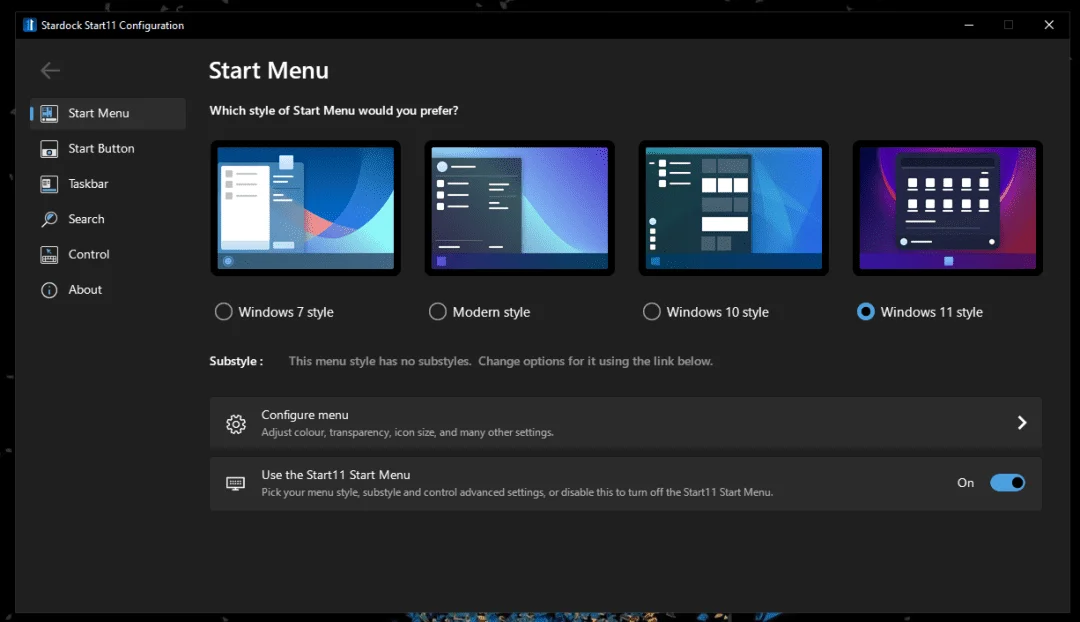Image resolution: width=1080 pixels, height=622 pixels.
Task: Select the Windows 7 style radio button
Action: coord(223,311)
